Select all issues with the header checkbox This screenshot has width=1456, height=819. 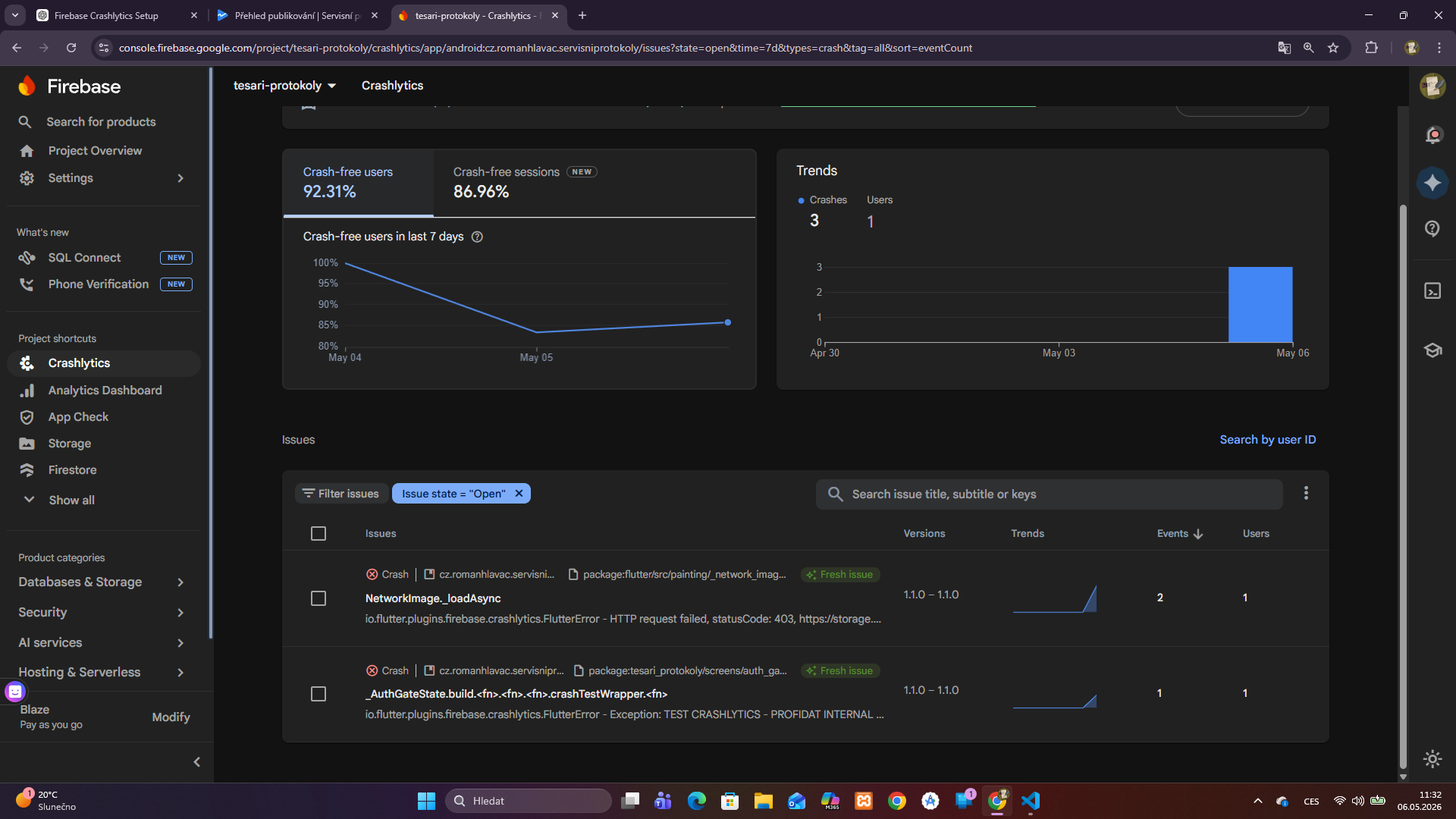point(318,534)
